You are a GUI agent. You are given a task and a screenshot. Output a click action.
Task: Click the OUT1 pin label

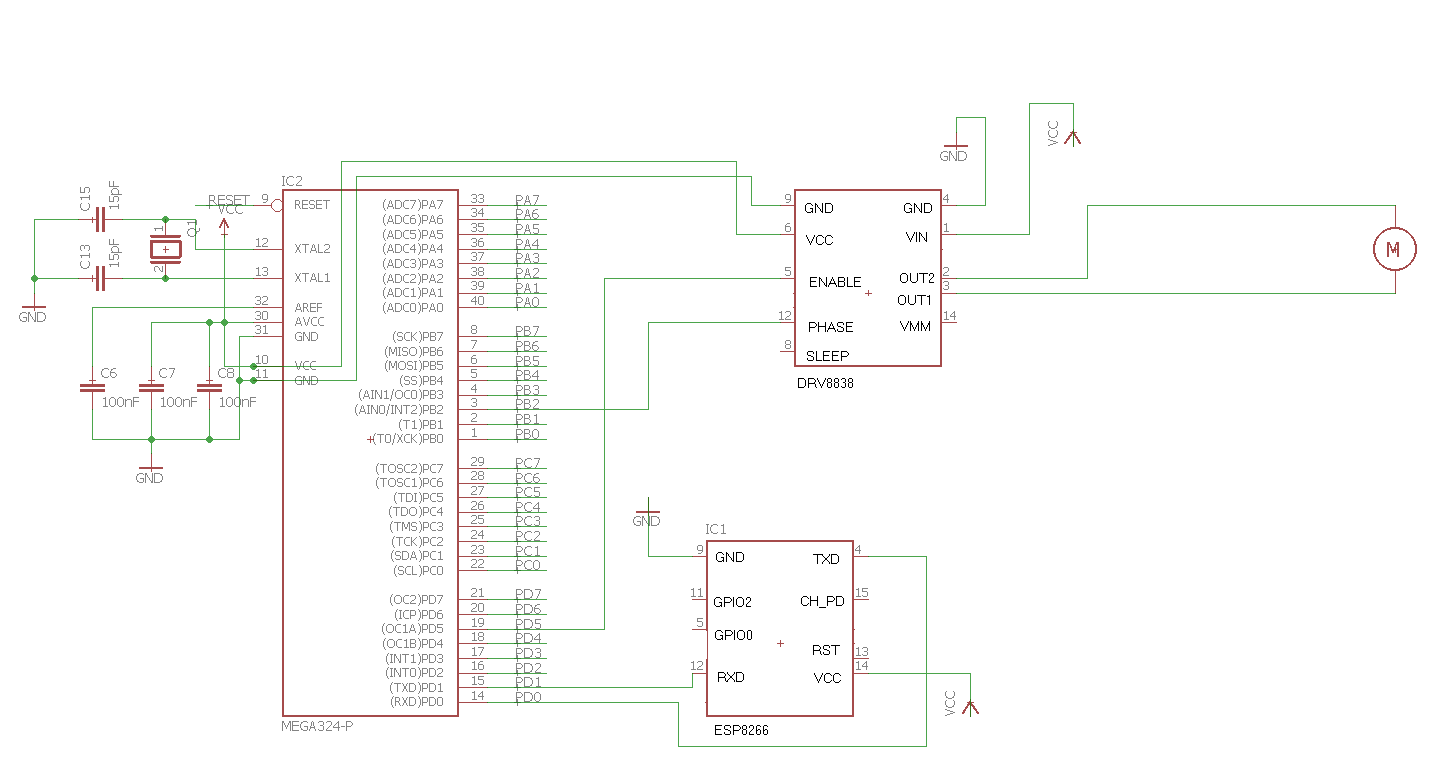point(914,300)
